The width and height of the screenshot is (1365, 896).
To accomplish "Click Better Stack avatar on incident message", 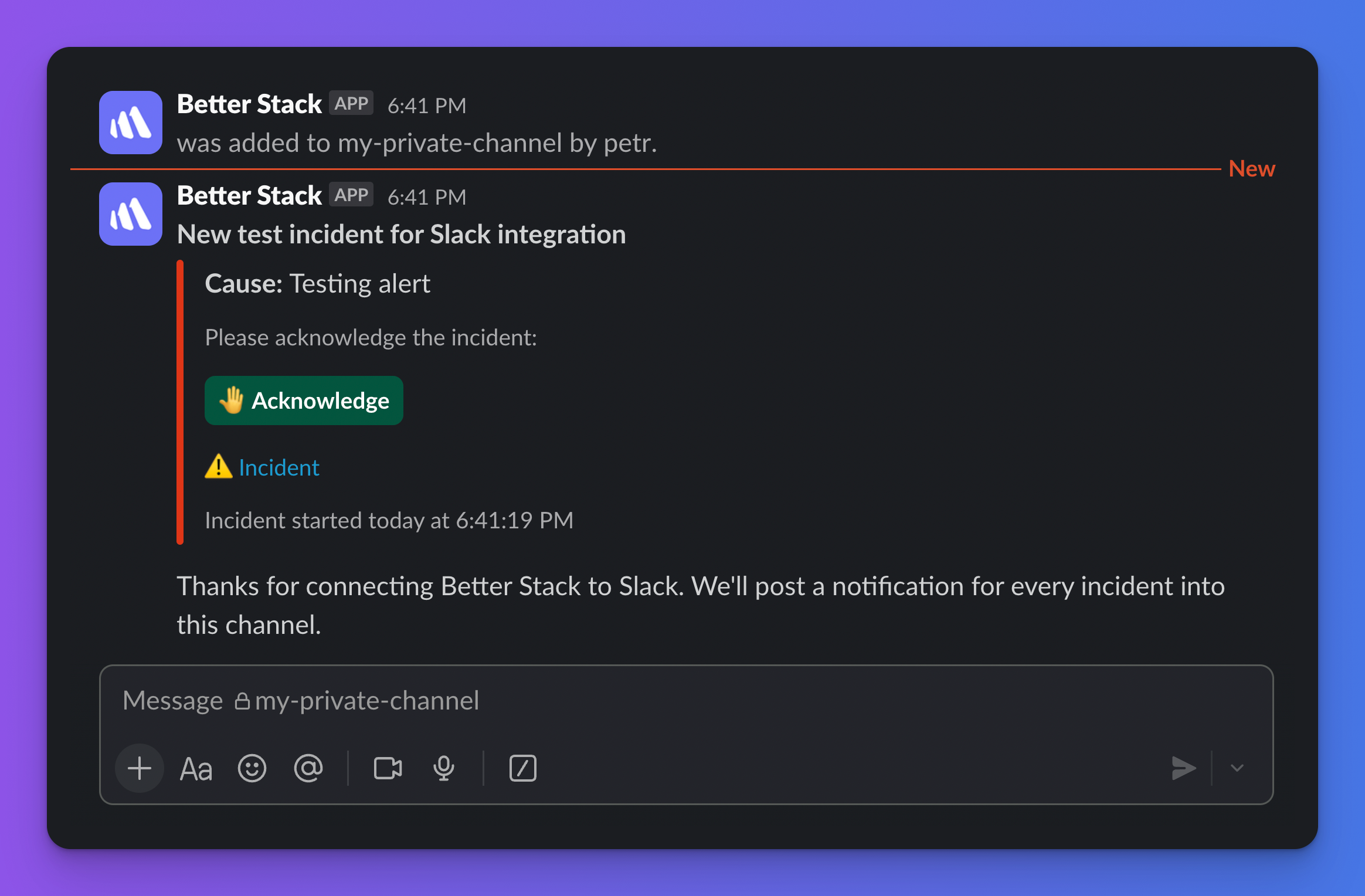I will tap(131, 214).
